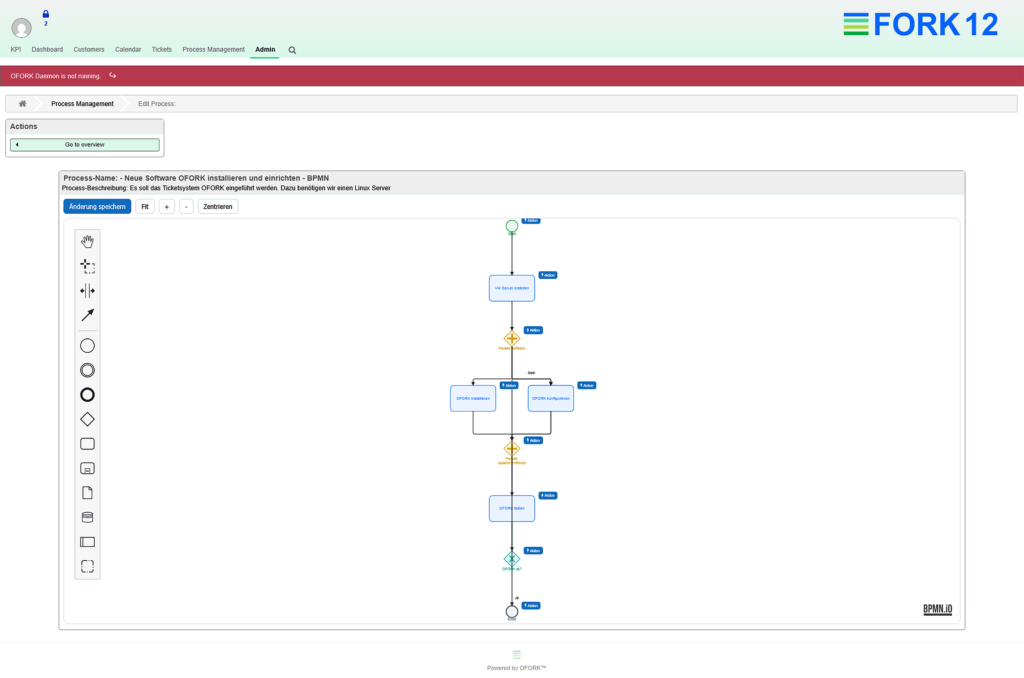1024x678 pixels.
Task: Open Process Management breadcrumb link
Action: click(x=82, y=104)
